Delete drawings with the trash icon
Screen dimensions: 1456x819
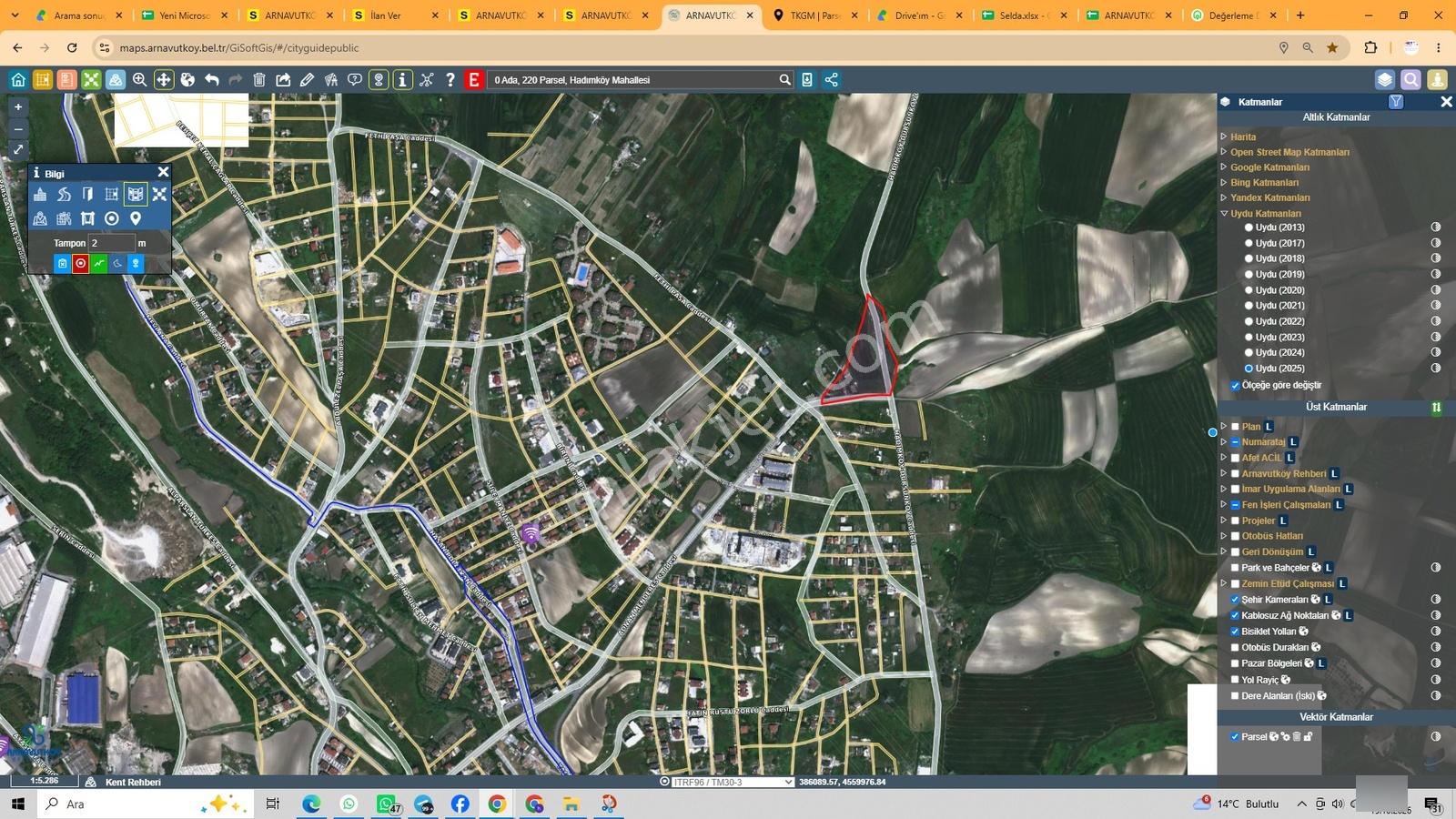(x=259, y=80)
